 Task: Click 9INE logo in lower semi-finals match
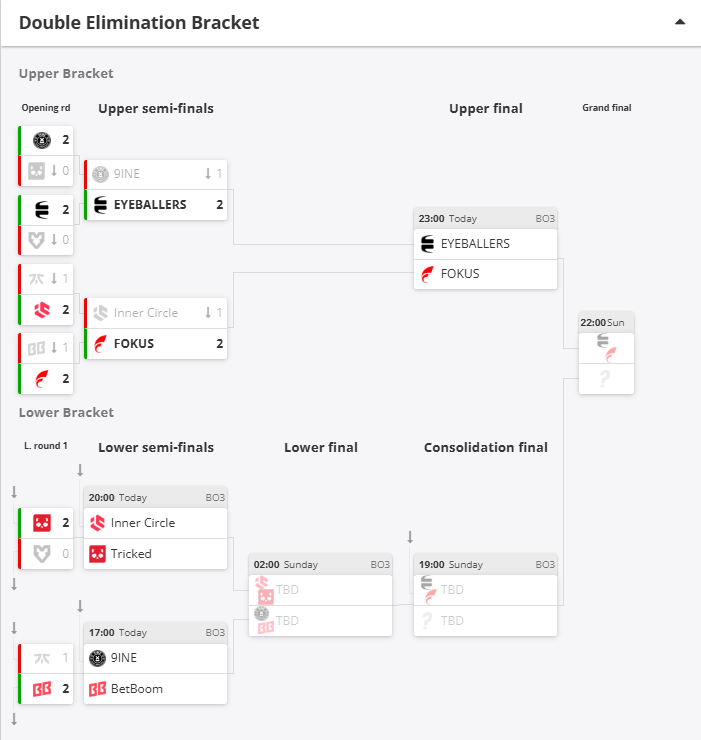coord(98,658)
